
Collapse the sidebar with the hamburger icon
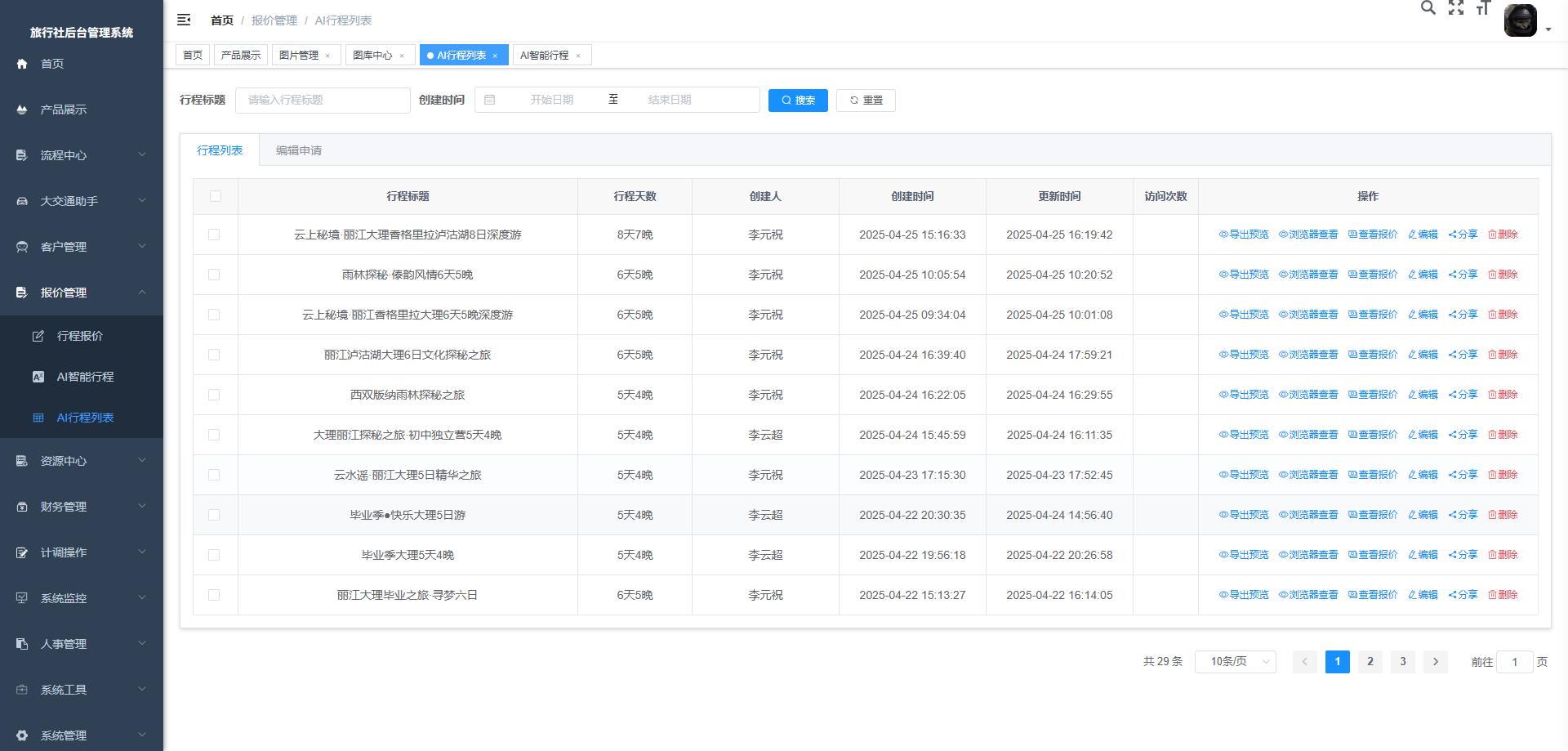(184, 20)
